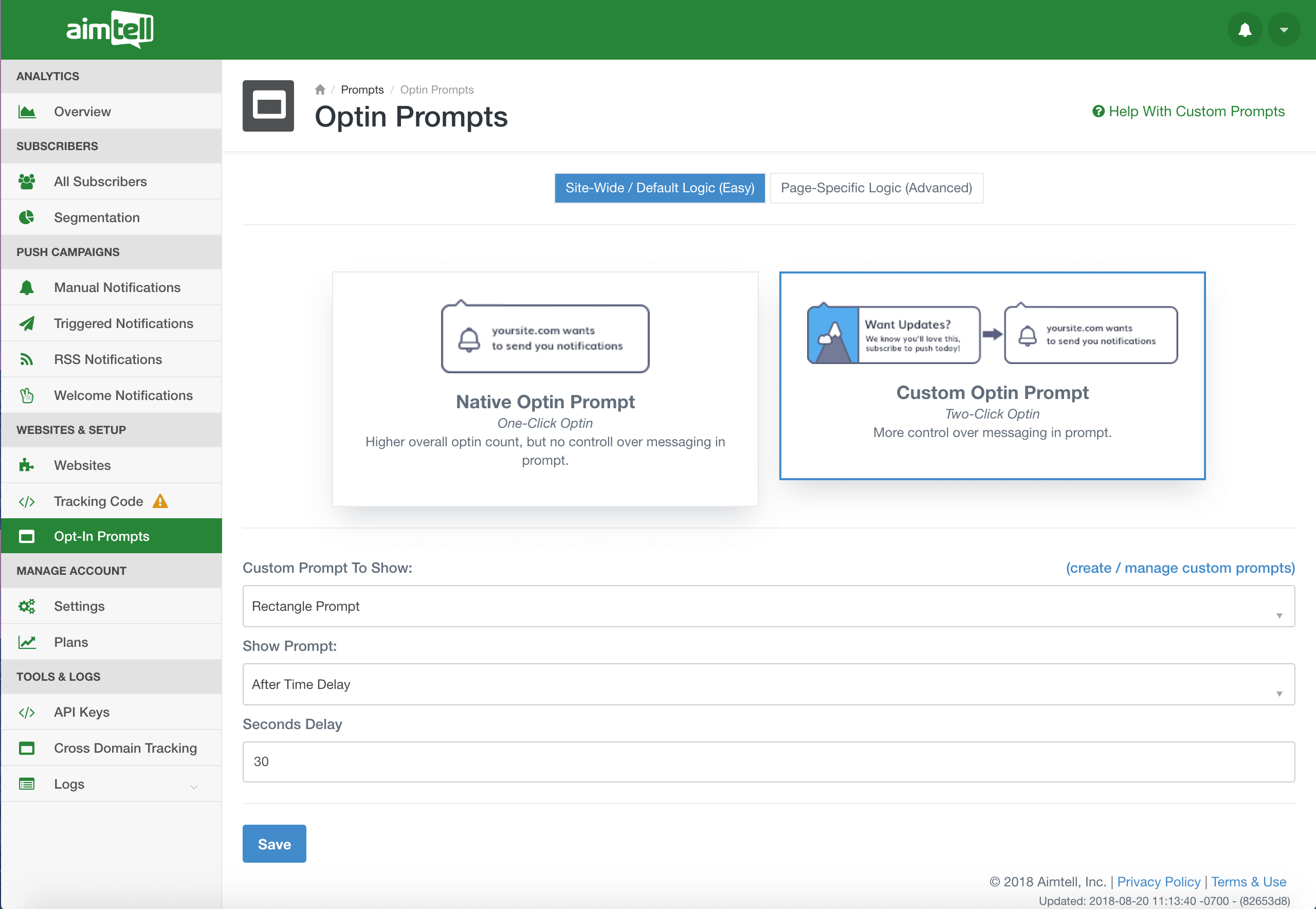Image resolution: width=1316 pixels, height=909 pixels.
Task: Click the Logs list icon
Action: pyautogui.click(x=27, y=784)
